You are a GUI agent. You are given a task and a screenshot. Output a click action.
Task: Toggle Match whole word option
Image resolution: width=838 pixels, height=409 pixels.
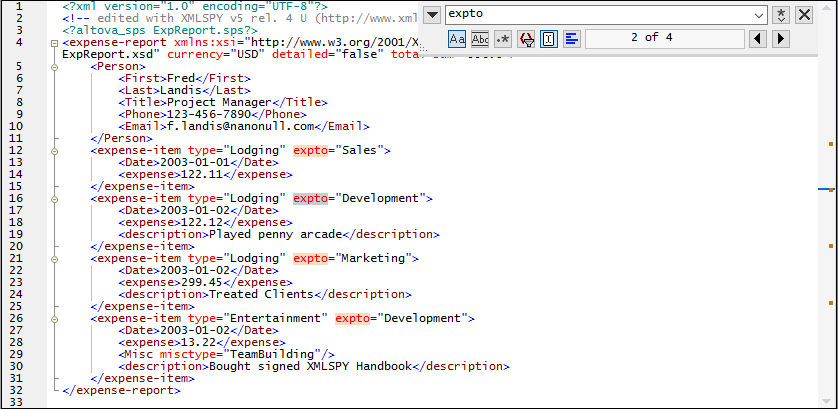point(480,38)
